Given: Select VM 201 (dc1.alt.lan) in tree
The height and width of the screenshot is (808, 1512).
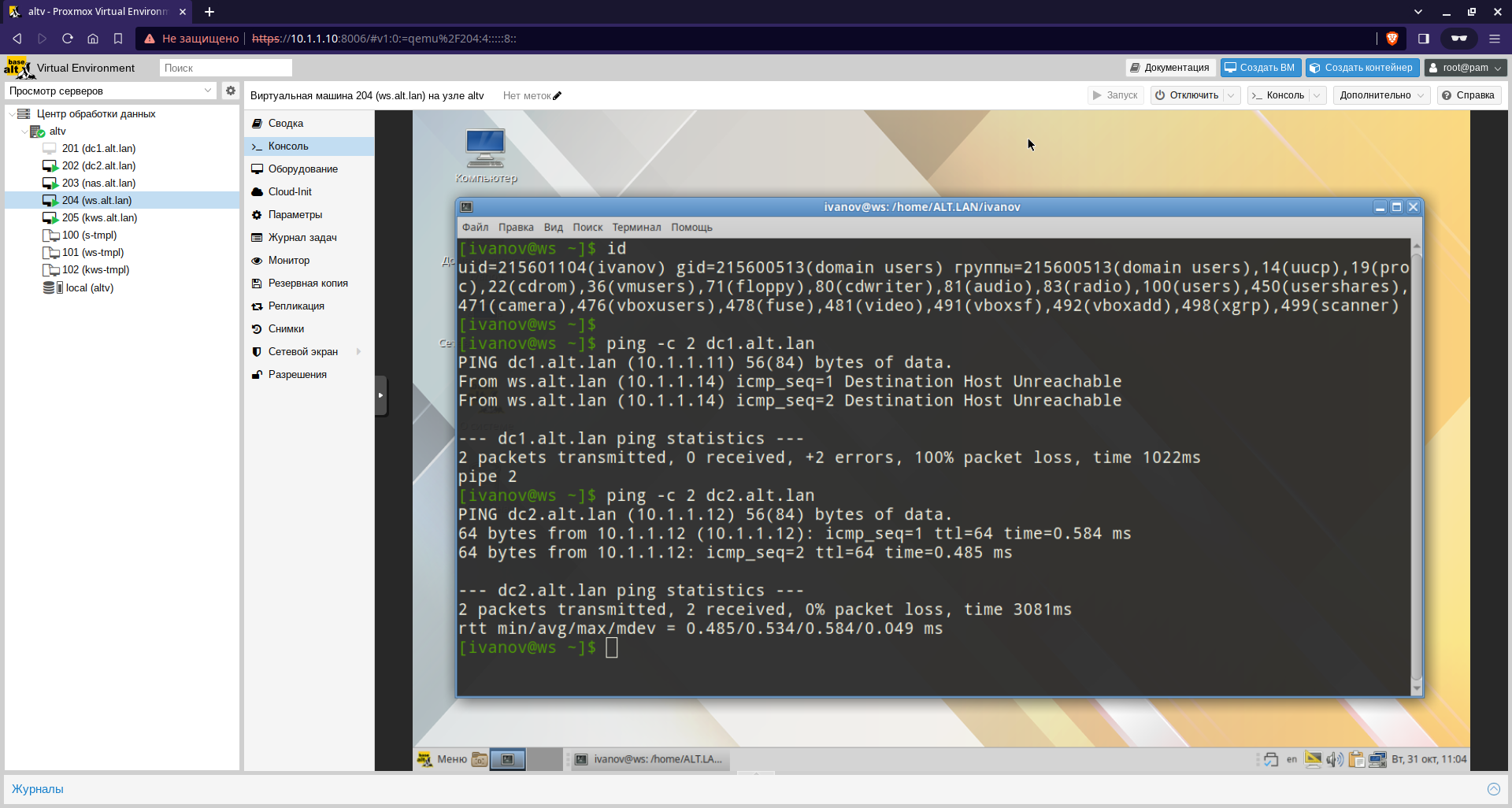Looking at the screenshot, I should (x=98, y=149).
